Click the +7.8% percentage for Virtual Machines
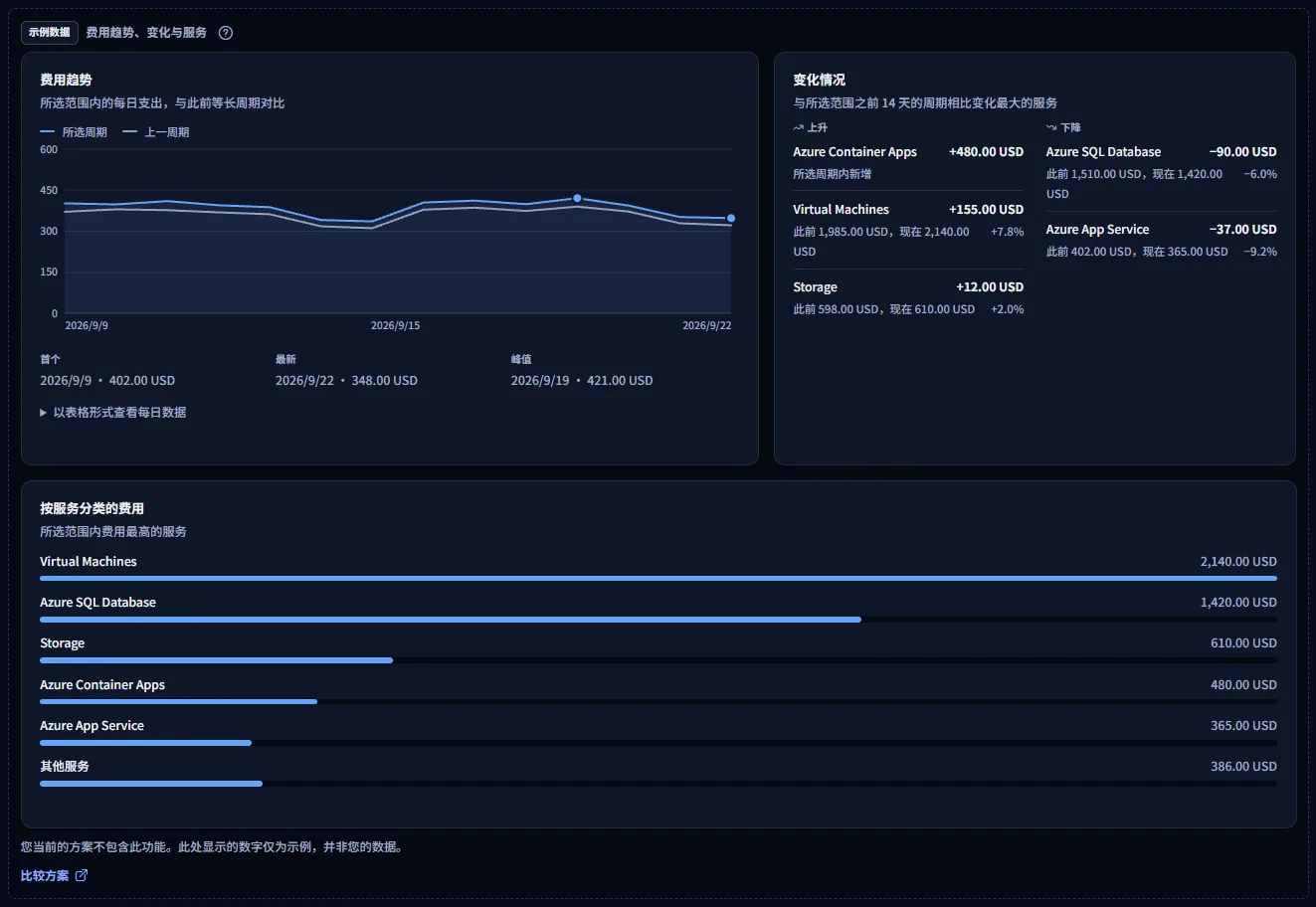This screenshot has width=1316, height=907. click(x=1007, y=232)
